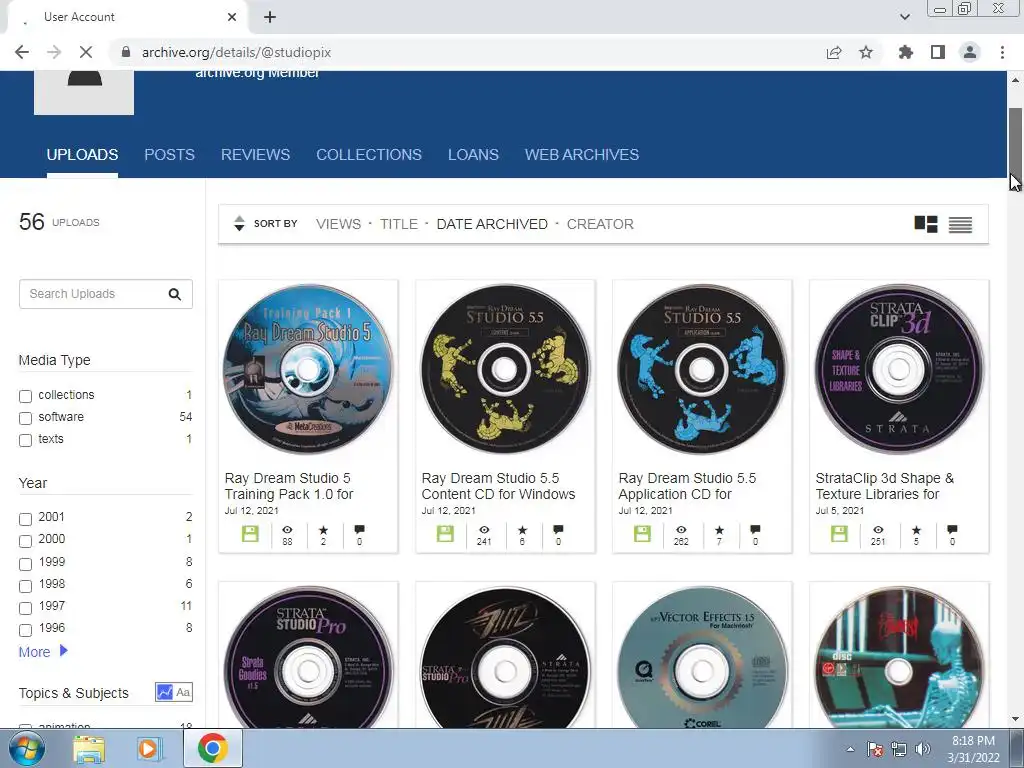This screenshot has width=1024, height=768.
Task: Click favorites star on Ray Dream 5.5 Application CD card
Action: [x=719, y=530]
